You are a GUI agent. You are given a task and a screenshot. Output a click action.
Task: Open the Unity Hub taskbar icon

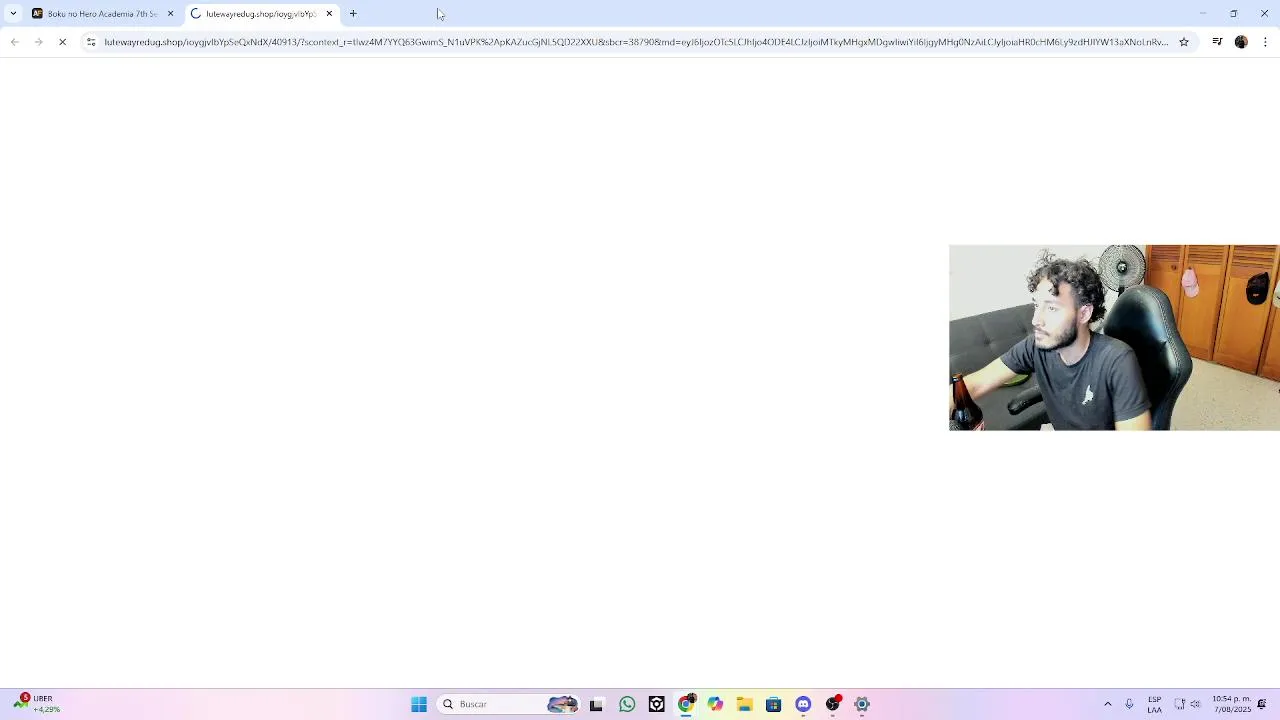[x=656, y=704]
